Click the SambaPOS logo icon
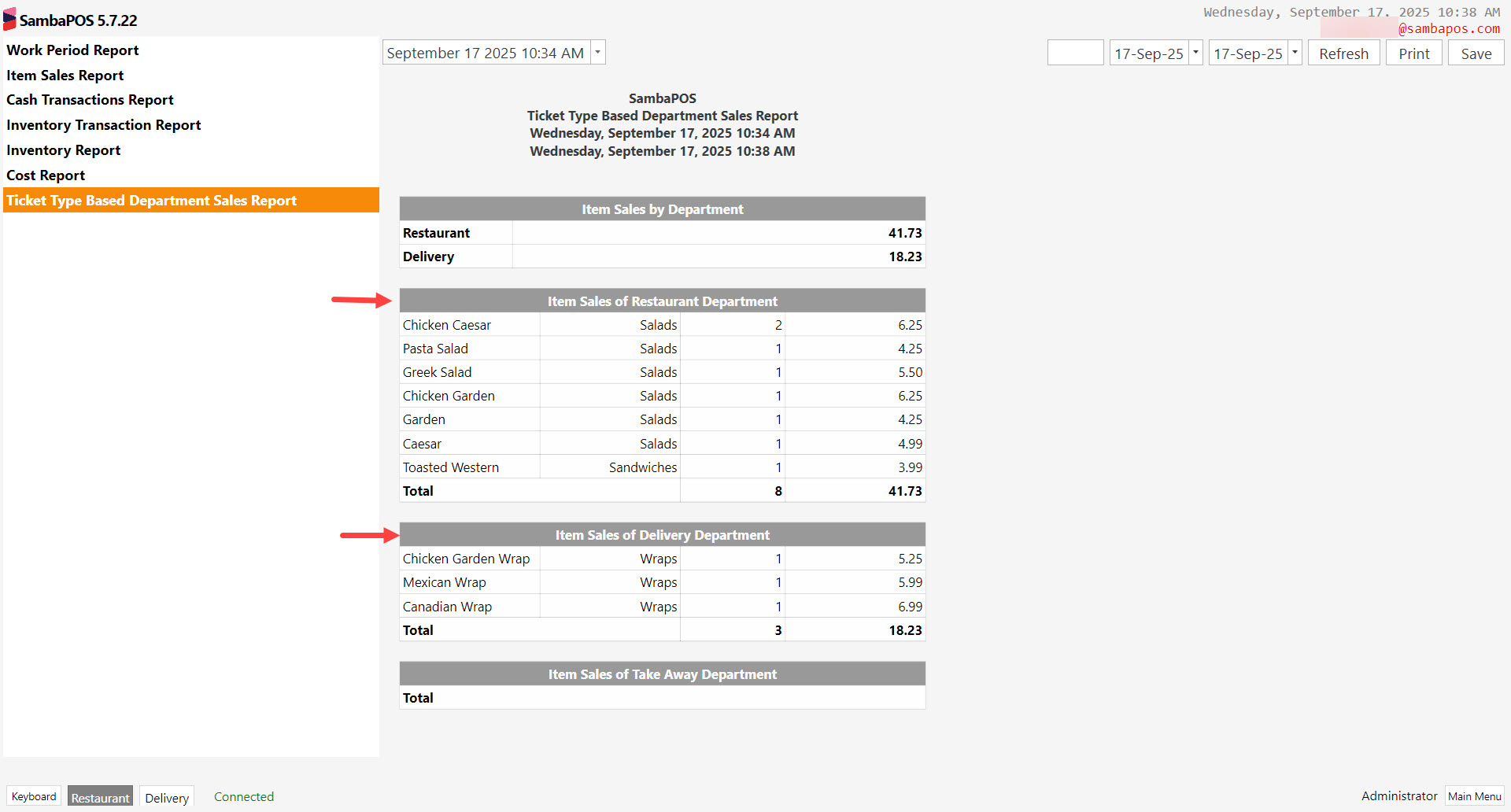1511x812 pixels. (x=9, y=20)
